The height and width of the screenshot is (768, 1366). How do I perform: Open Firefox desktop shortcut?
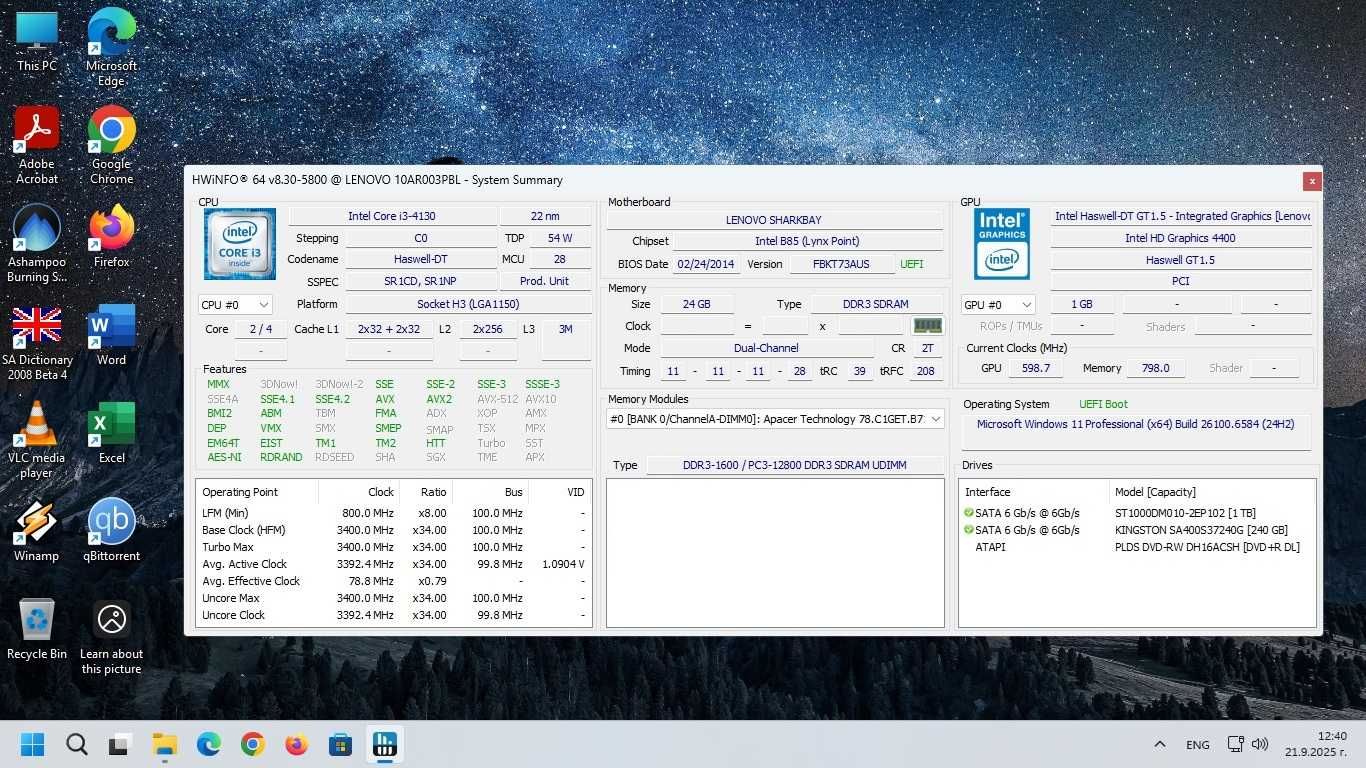tap(111, 236)
